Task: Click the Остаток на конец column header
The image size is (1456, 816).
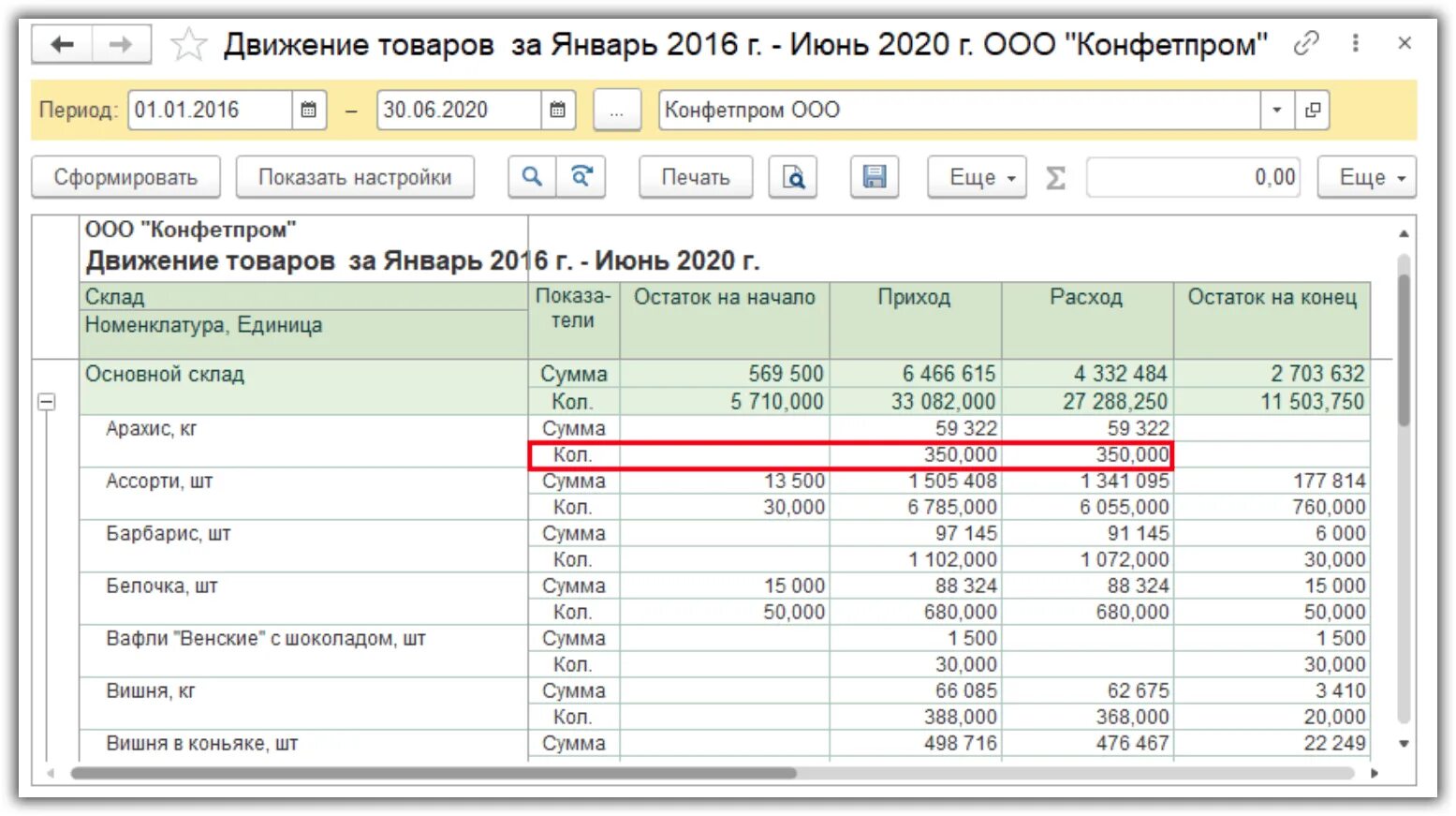Action: pos(1272,319)
